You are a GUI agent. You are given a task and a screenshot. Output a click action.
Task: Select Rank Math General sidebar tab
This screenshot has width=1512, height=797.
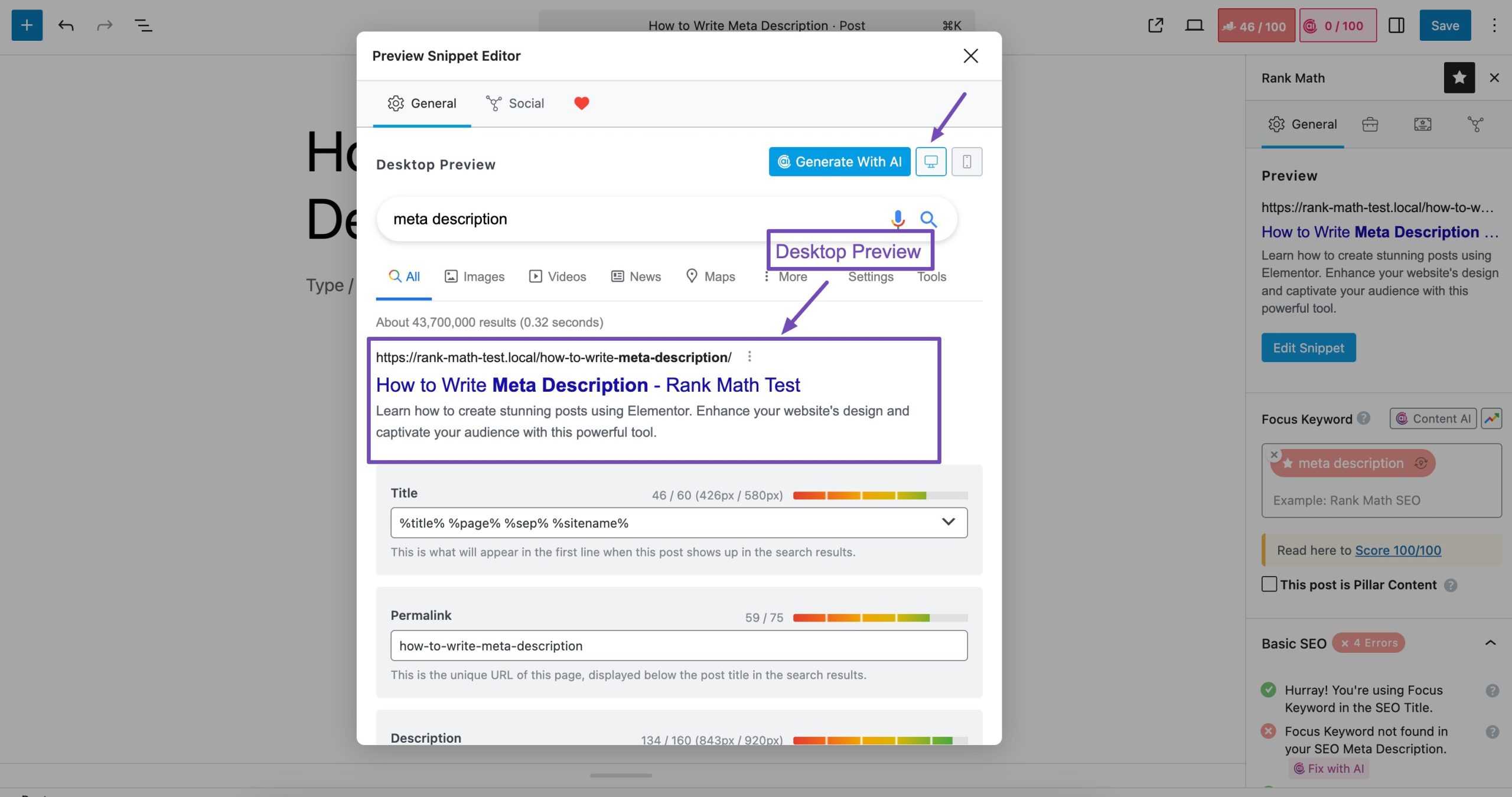point(1302,124)
